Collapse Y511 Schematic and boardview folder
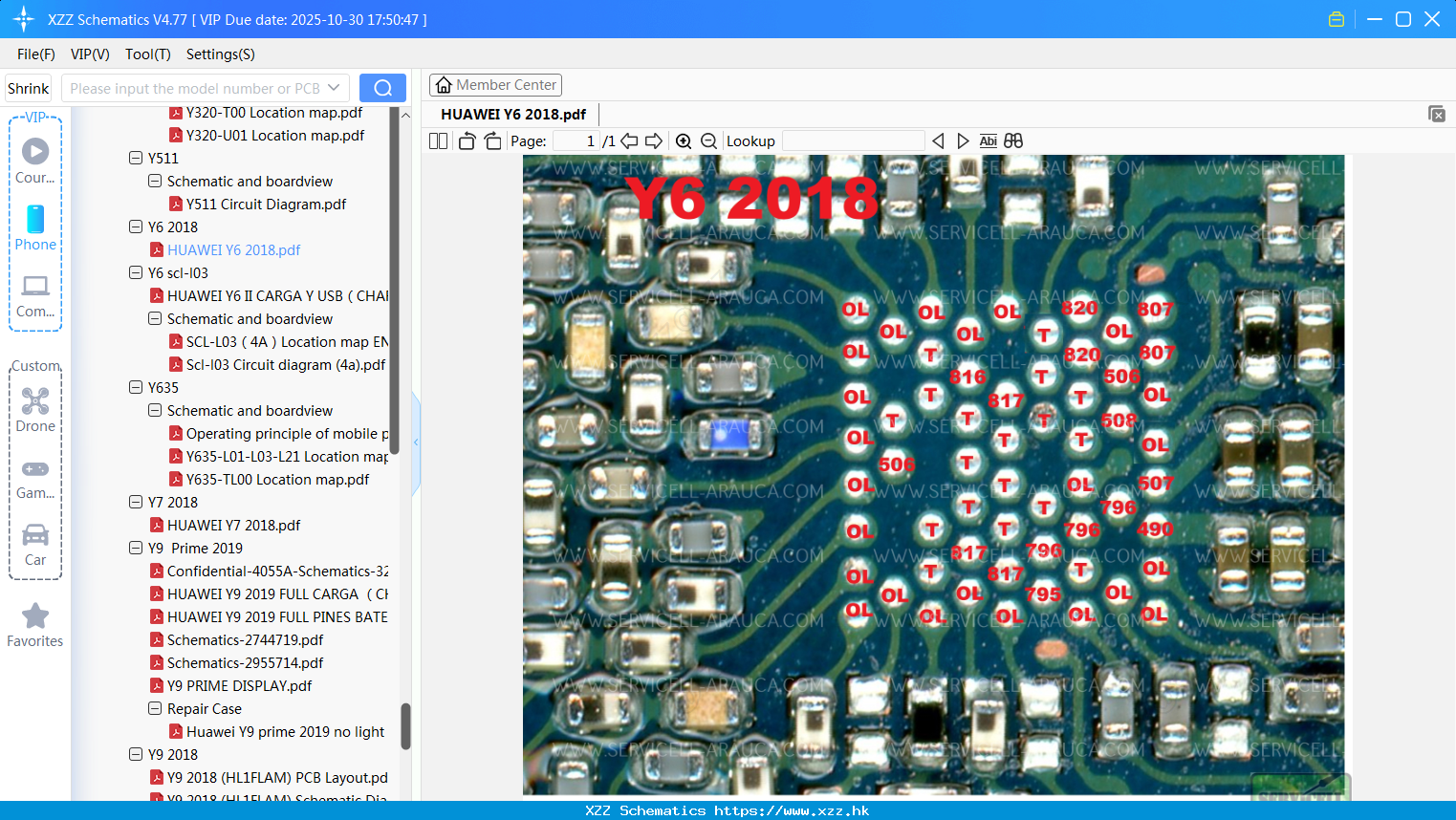Screen dimensions: 1456x820 click(155, 181)
